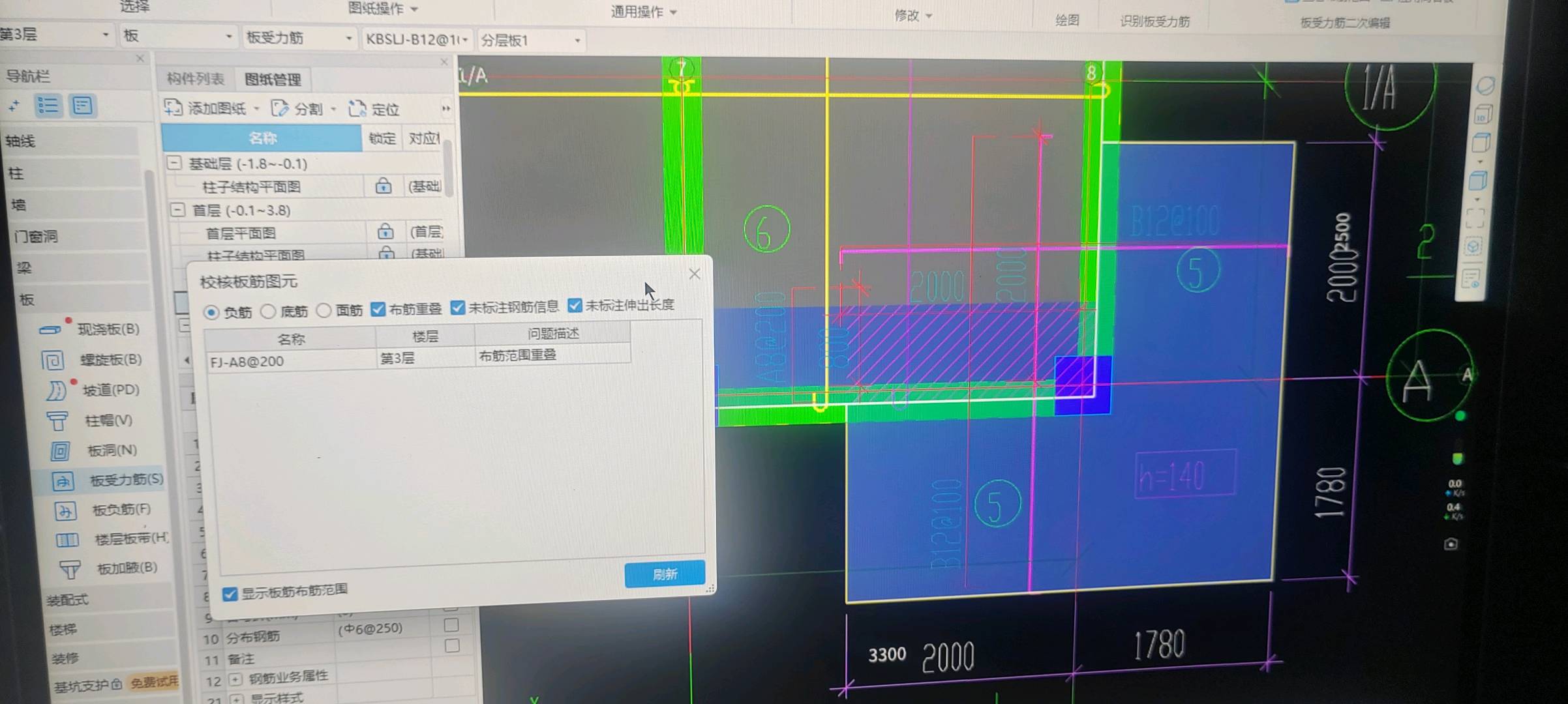Click the 名称 column header in drawing list
This screenshot has height=704, width=1568.
click(x=262, y=138)
